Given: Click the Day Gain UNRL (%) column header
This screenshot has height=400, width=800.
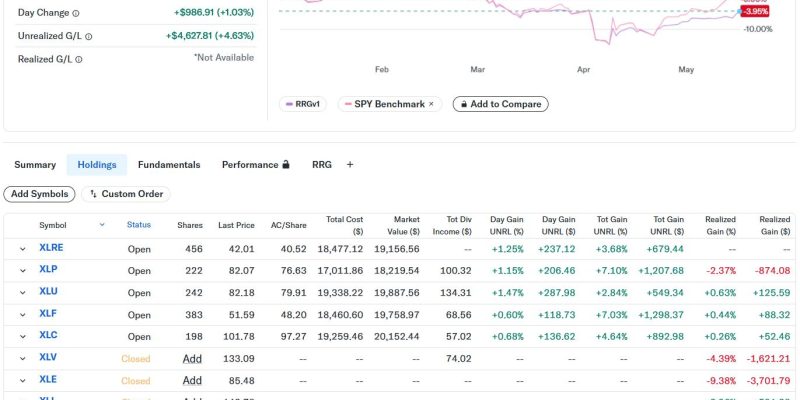Looking at the screenshot, I should pyautogui.click(x=506, y=226).
